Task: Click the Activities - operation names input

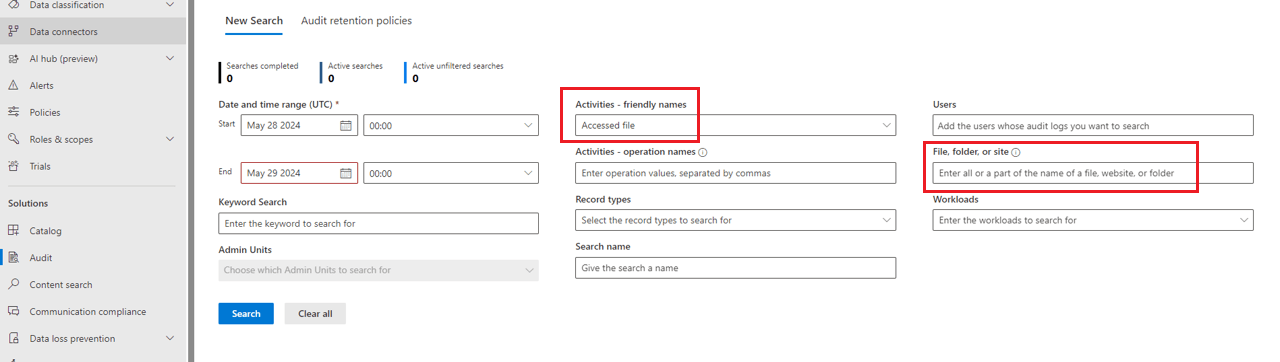Action: [735, 173]
